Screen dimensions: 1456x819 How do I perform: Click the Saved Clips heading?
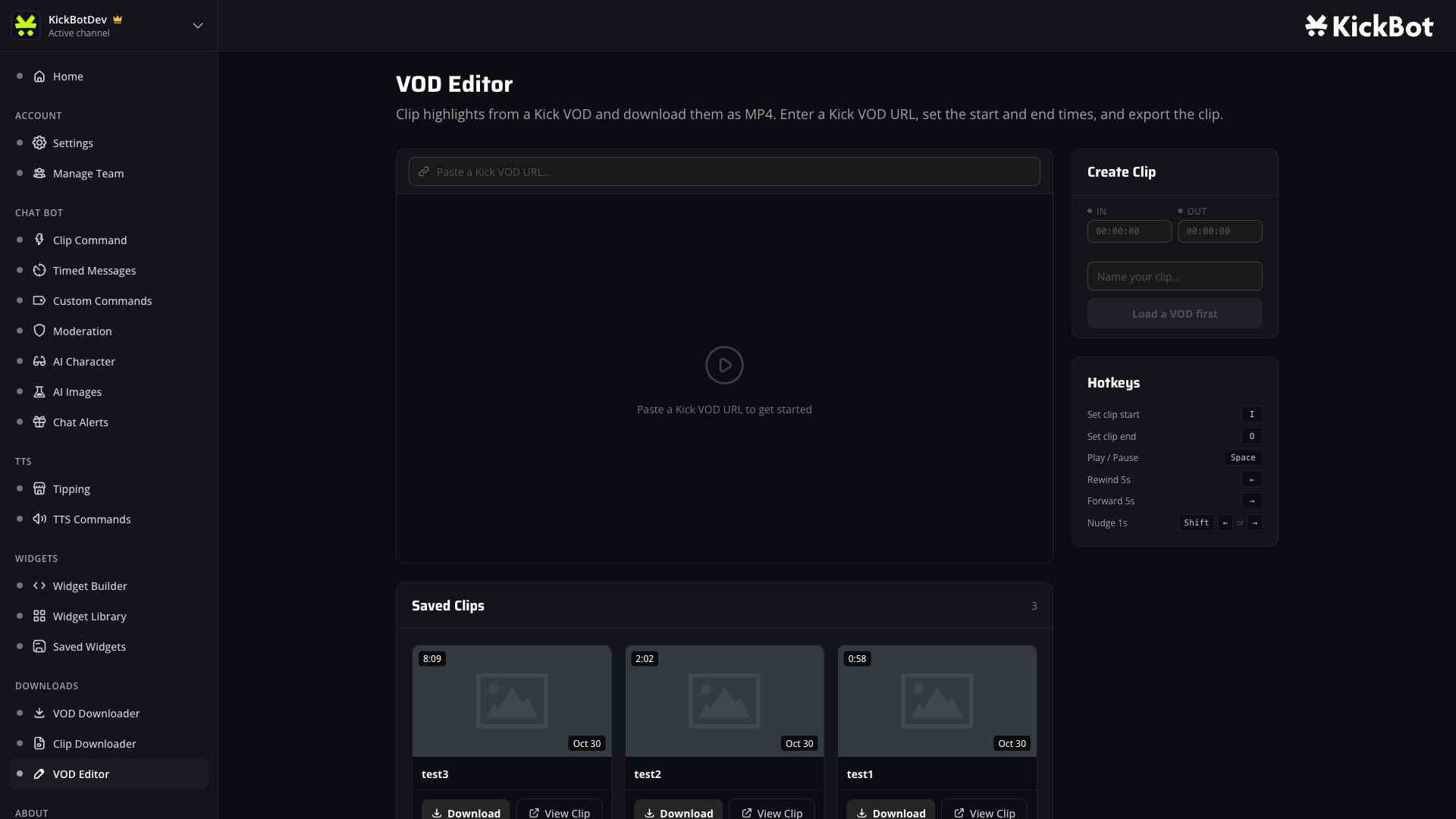click(x=448, y=606)
